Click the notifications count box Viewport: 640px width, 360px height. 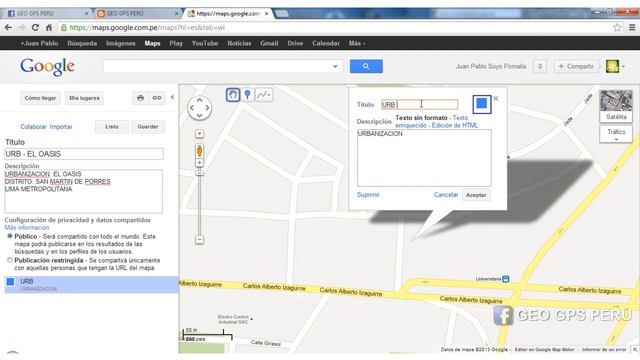tap(540, 66)
